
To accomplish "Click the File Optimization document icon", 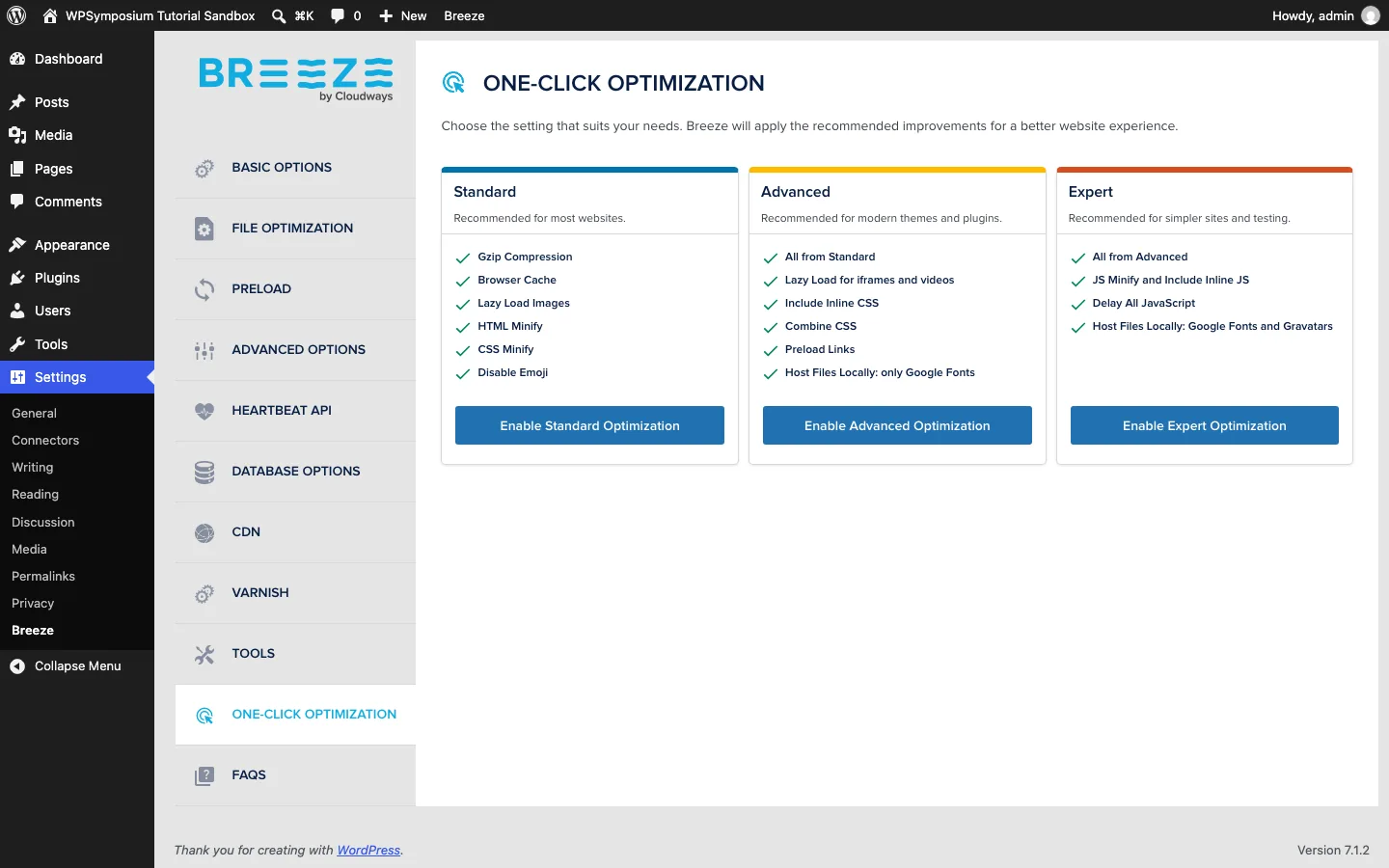I will (204, 229).
